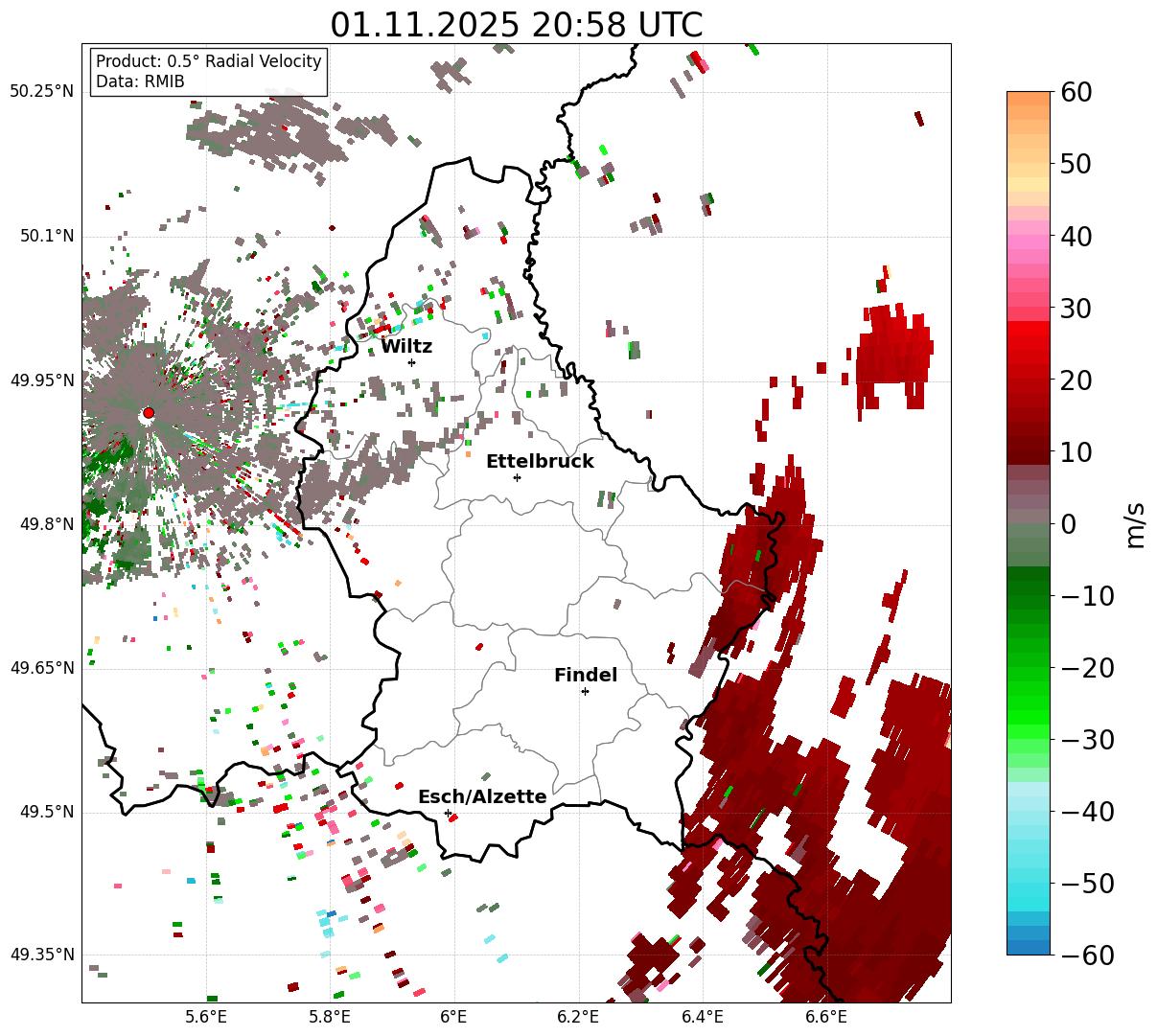
Task: Click the title 01.11.2025 20:58 UTC
Action: pyautogui.click(x=516, y=25)
